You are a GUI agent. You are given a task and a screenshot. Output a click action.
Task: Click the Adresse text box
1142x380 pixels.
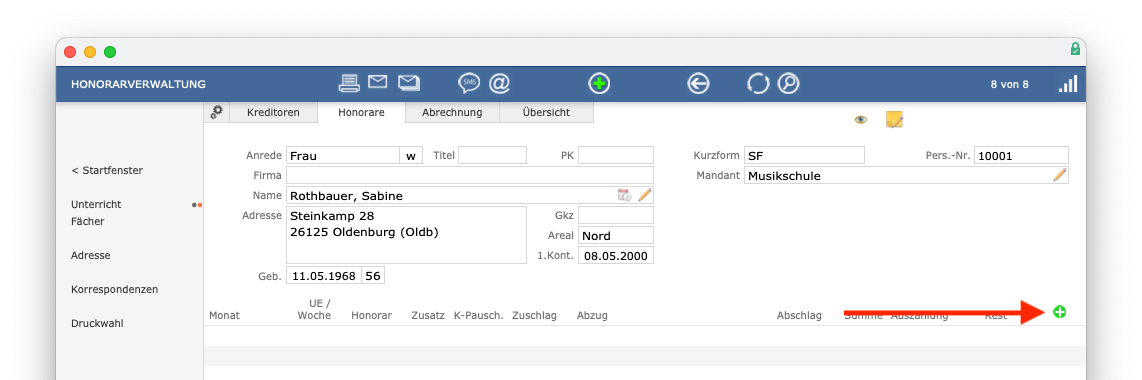click(x=406, y=234)
